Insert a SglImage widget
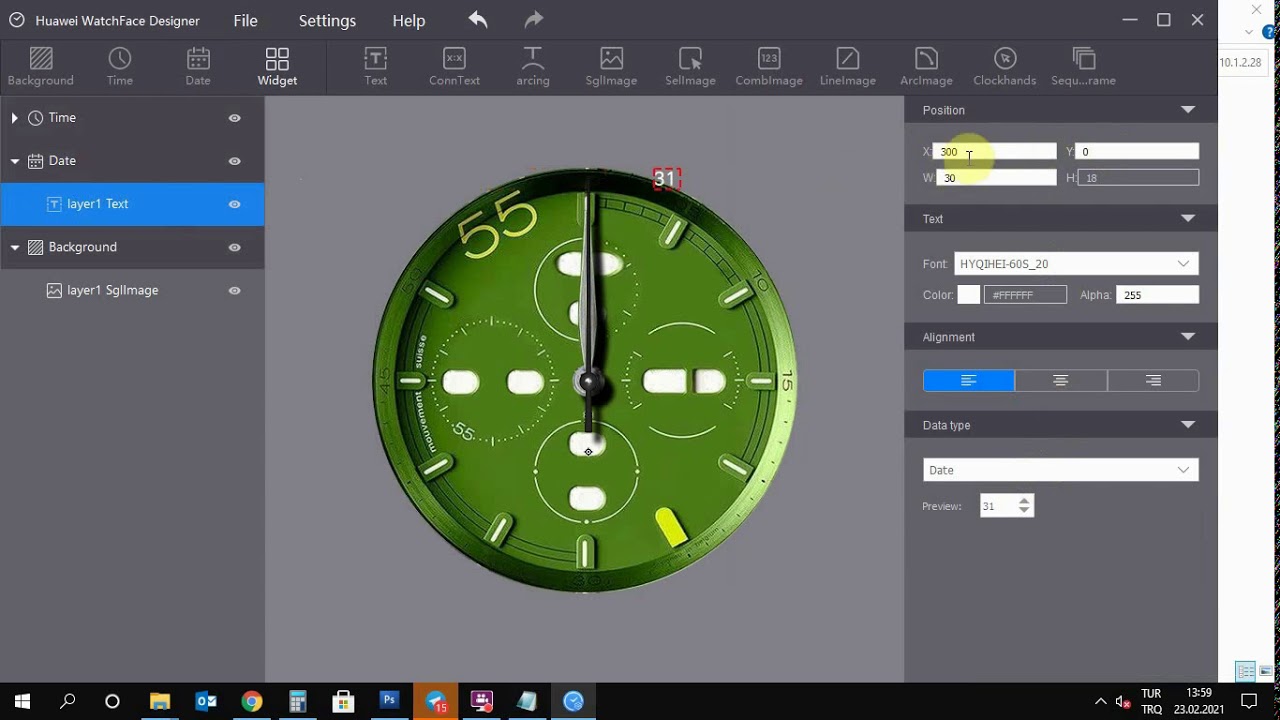The width and height of the screenshot is (1280, 720). 612,67
